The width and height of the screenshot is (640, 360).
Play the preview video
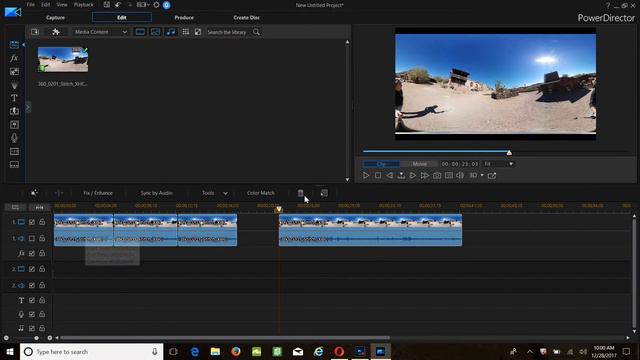(366, 176)
